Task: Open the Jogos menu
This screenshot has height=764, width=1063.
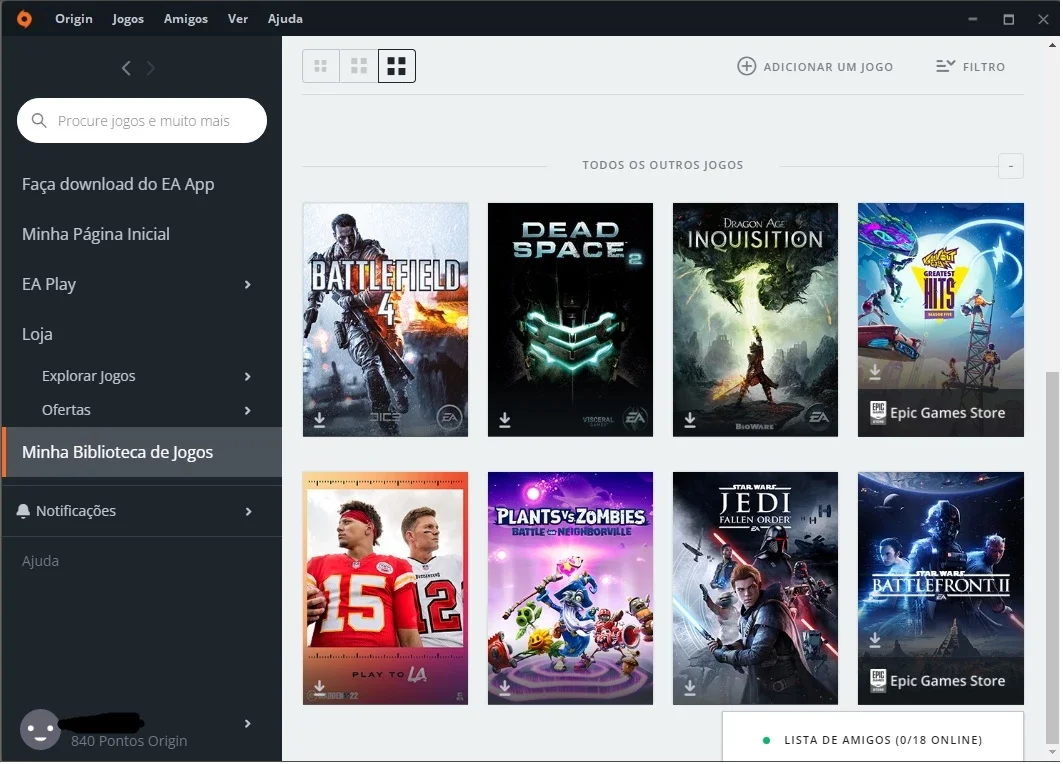Action: click(x=128, y=19)
